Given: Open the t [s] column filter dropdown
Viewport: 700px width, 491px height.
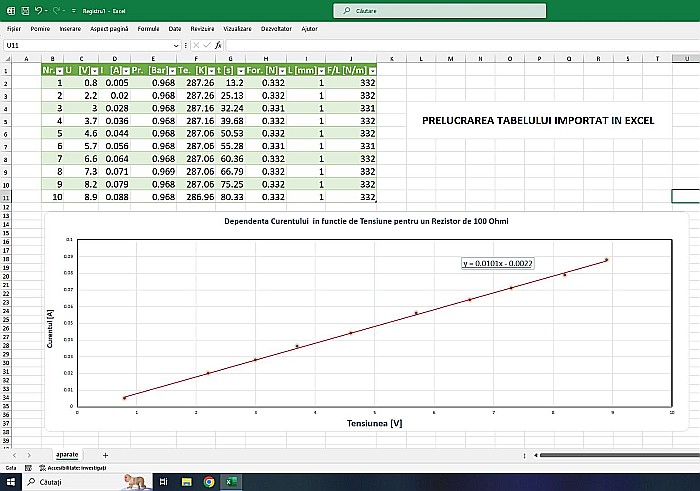Looking at the screenshot, I should (x=241, y=71).
